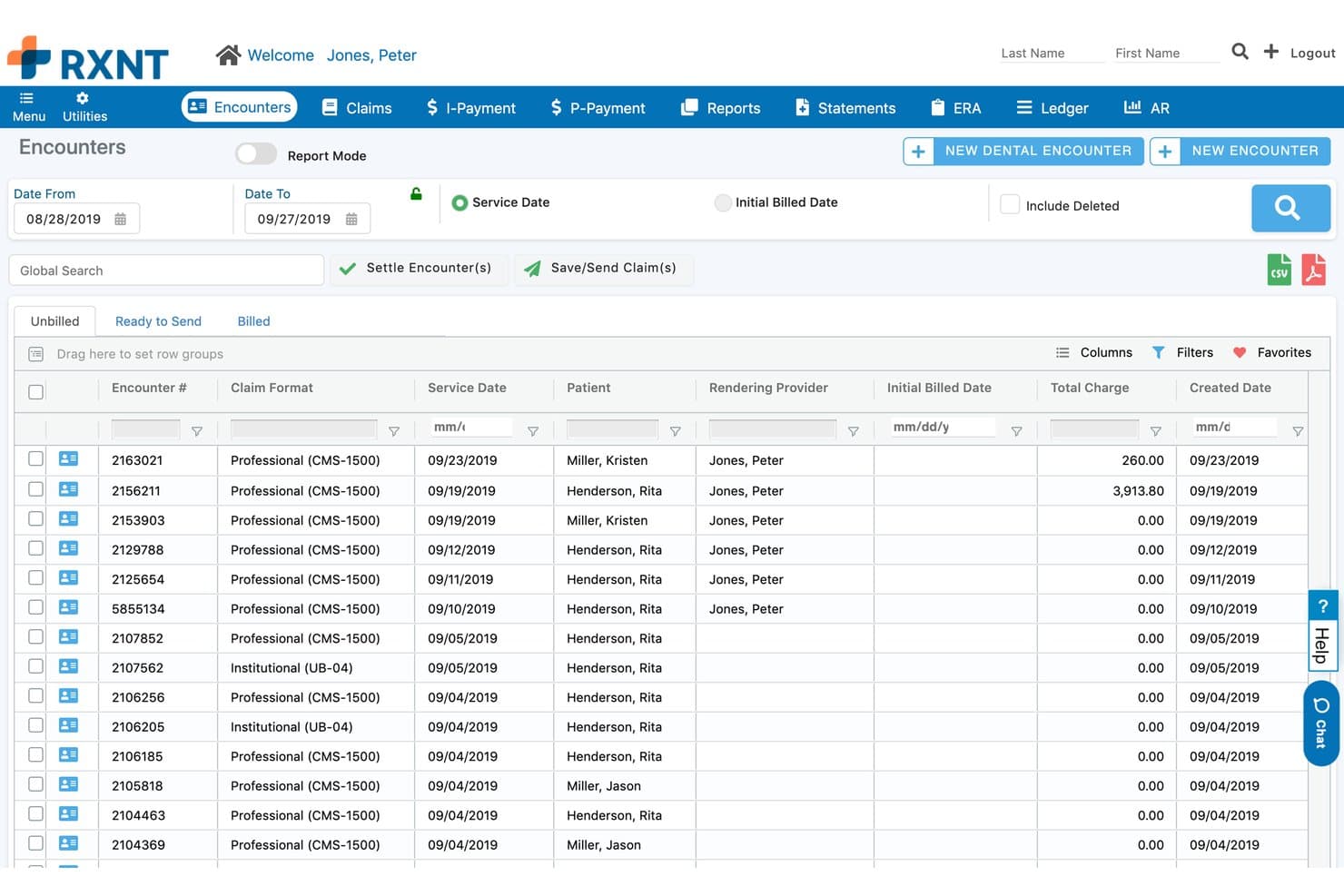Open the Help side tab
Image resolution: width=1344 pixels, height=896 pixels.
(1322, 631)
